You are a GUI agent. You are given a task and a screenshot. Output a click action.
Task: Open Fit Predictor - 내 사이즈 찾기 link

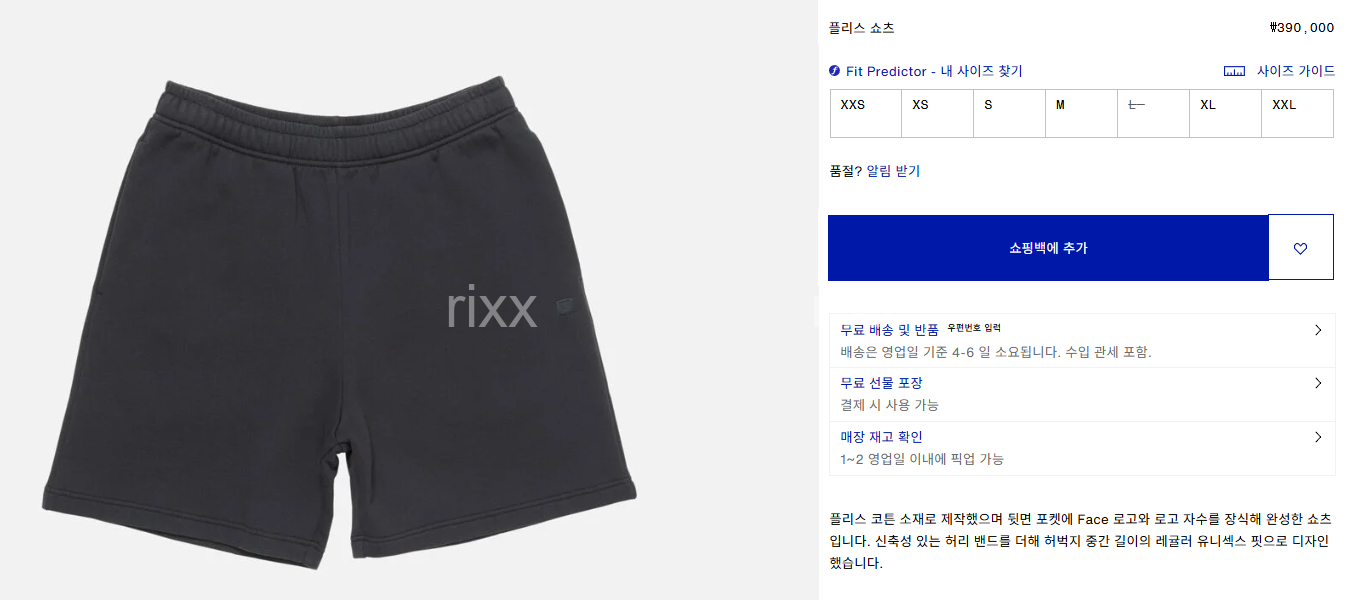[x=934, y=71]
